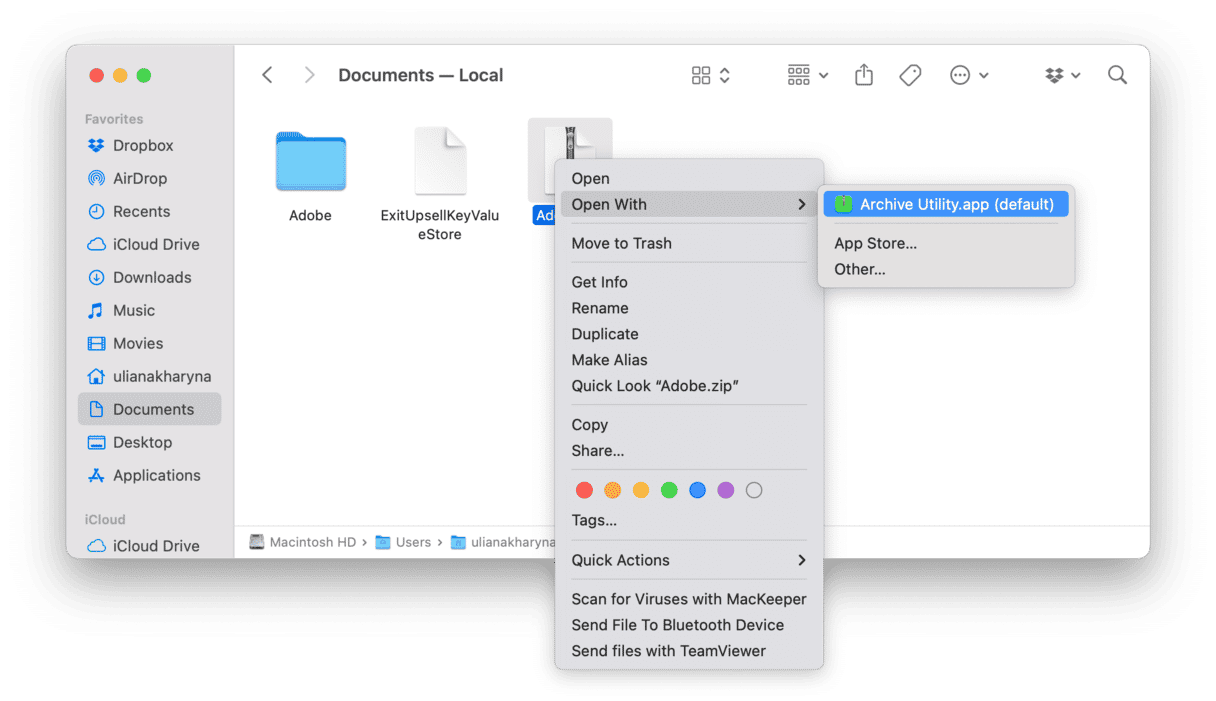Image resolution: width=1216 pixels, height=701 pixels.
Task: Open the Dropbox toolbar dropdown
Action: pyautogui.click(x=1062, y=75)
